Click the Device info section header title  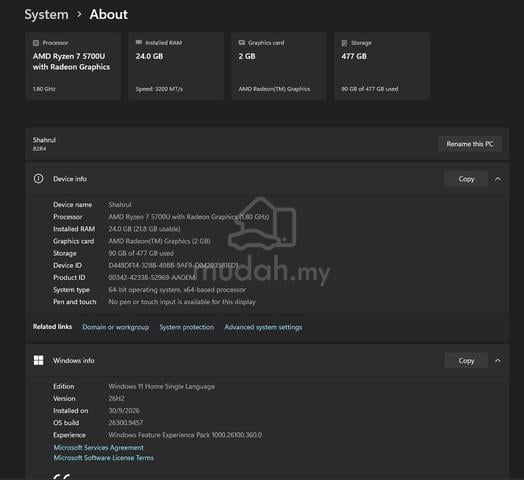[70, 179]
